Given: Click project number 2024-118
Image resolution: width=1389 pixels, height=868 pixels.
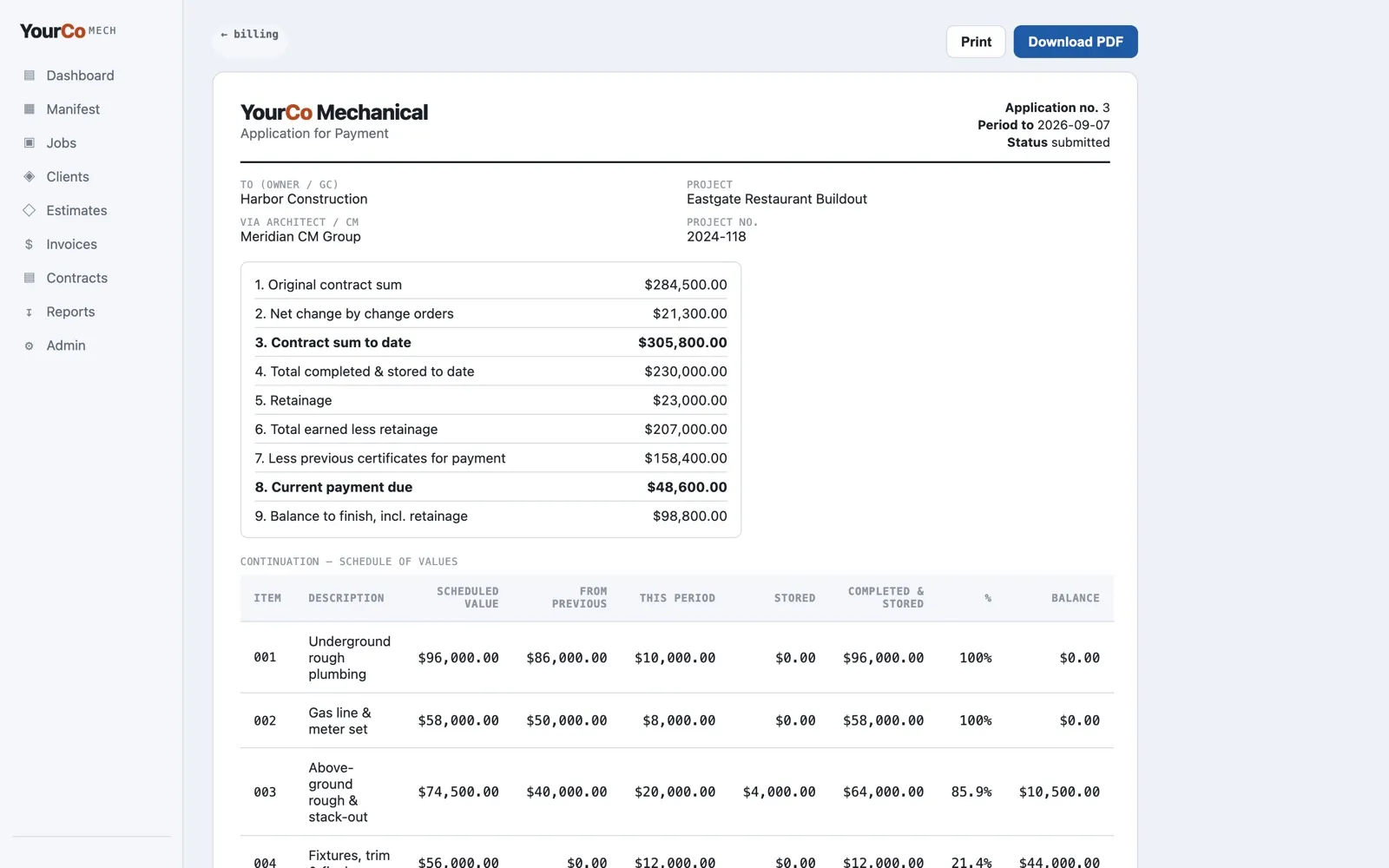Looking at the screenshot, I should point(716,237).
